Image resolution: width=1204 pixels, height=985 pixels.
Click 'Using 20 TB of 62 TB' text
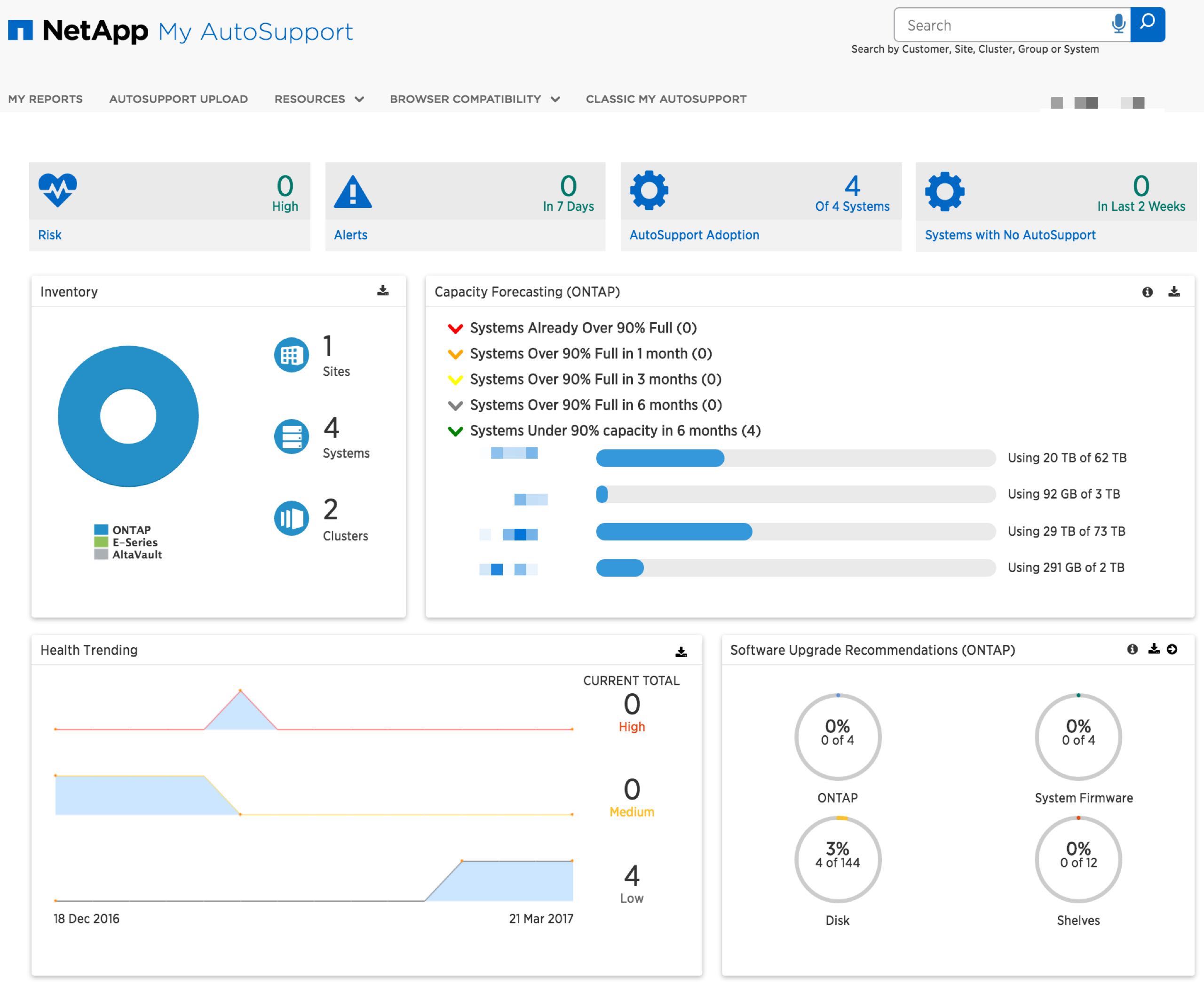point(1067,458)
